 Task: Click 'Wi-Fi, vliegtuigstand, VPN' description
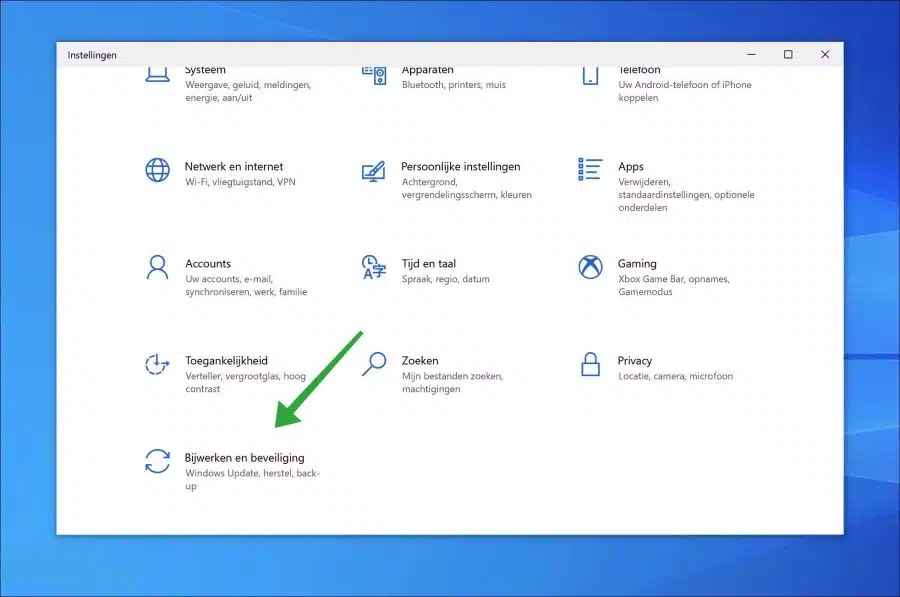point(240,182)
